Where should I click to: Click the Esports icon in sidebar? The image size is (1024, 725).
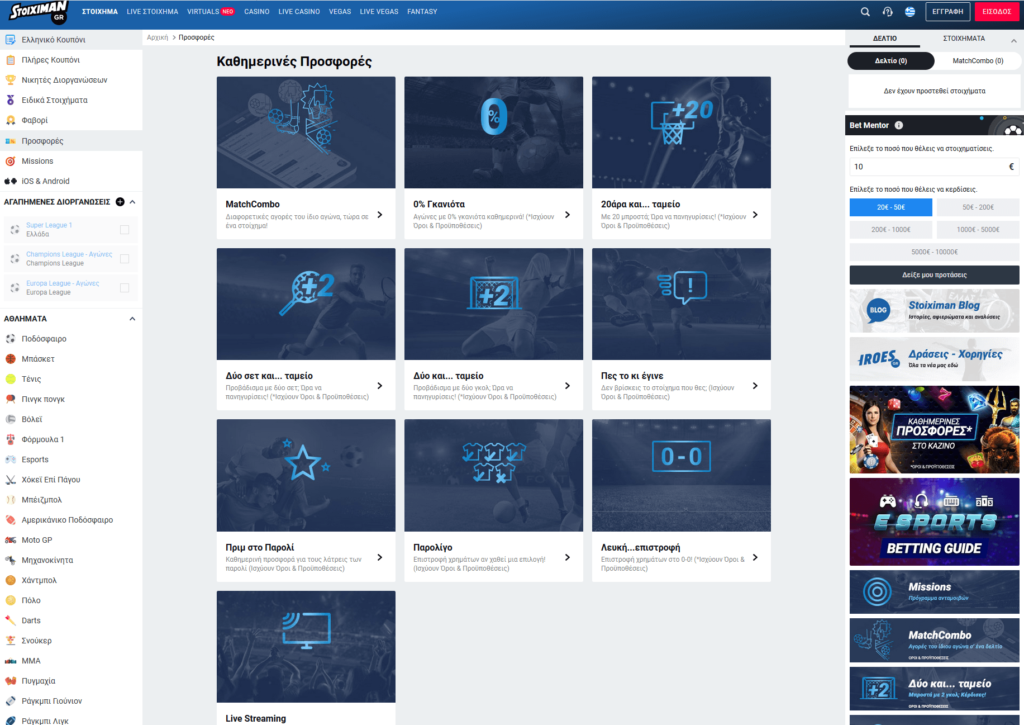pos(10,460)
